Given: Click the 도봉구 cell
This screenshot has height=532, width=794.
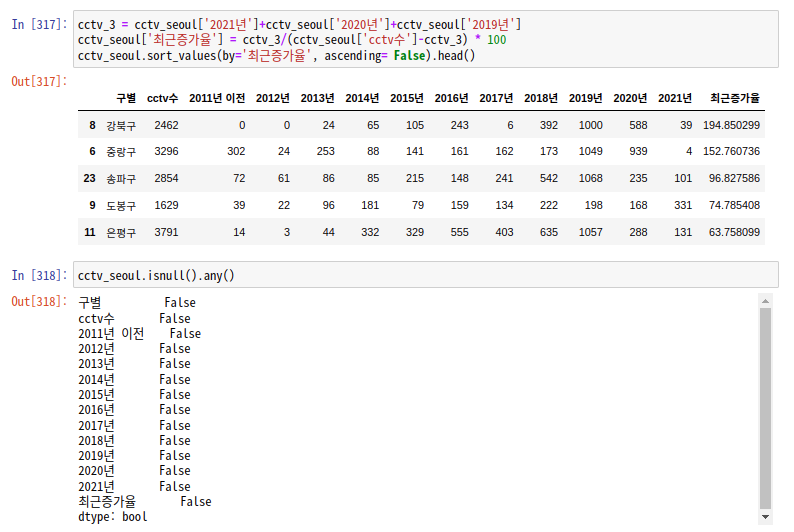Looking at the screenshot, I should (121, 206).
